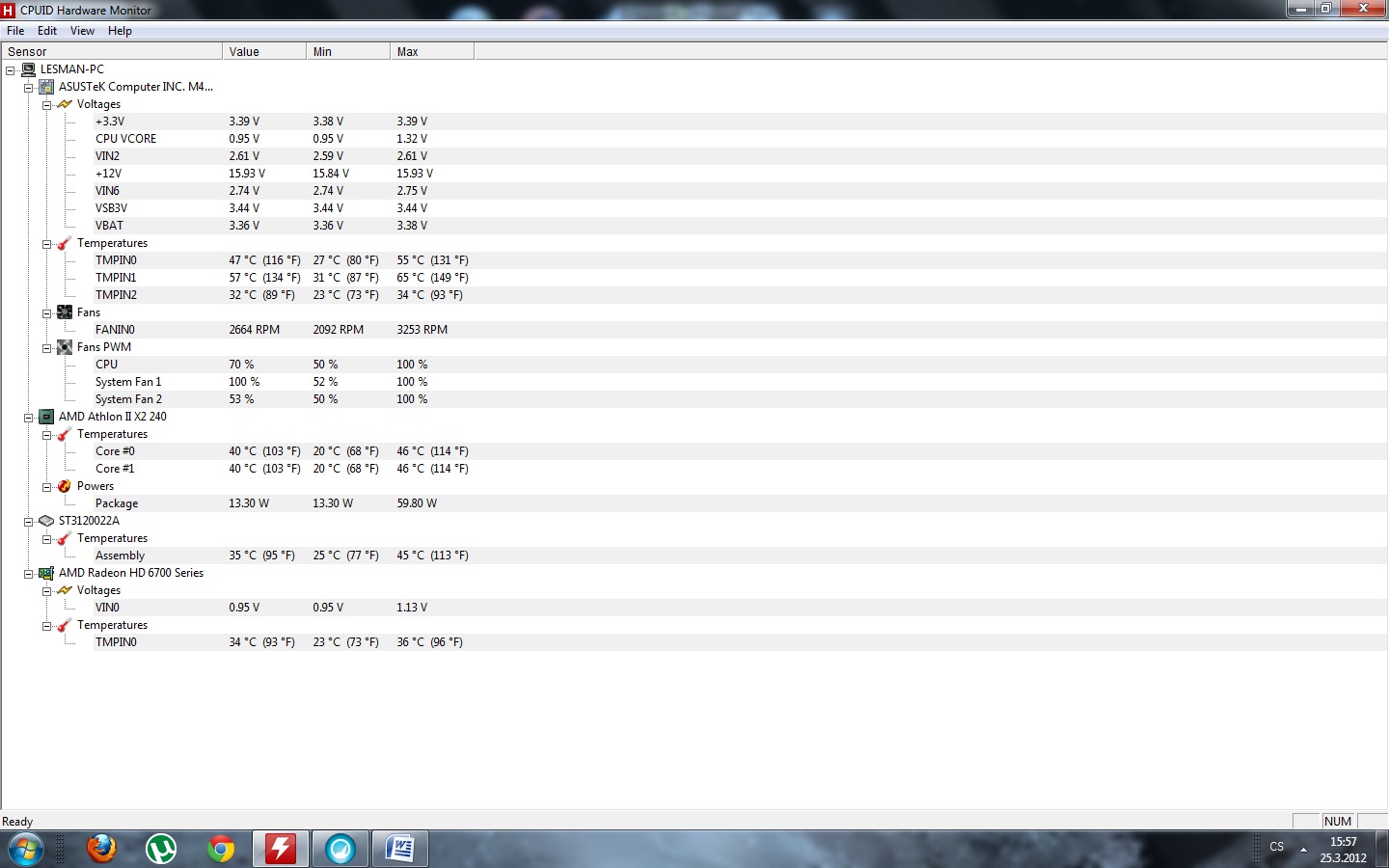Click the 65 °C max value of TMPIN1
The image size is (1389, 868).
click(x=432, y=278)
